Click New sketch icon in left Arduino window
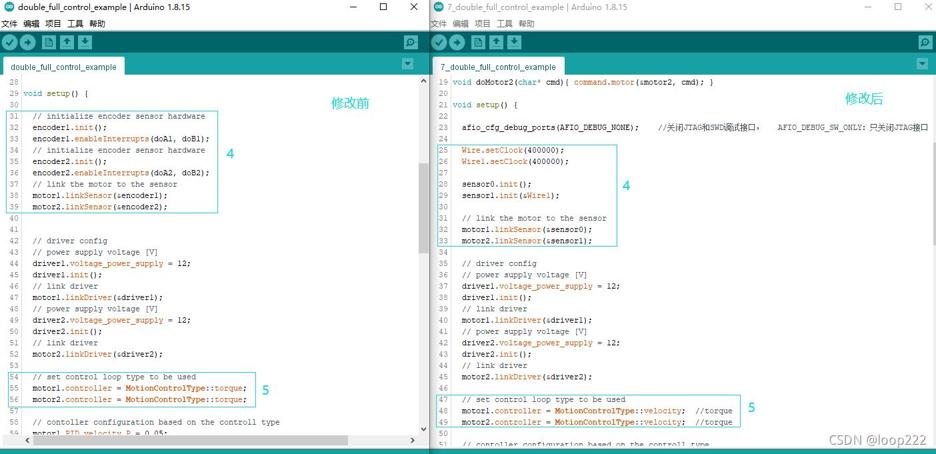Screen dimensions: 936x454 (x=49, y=42)
